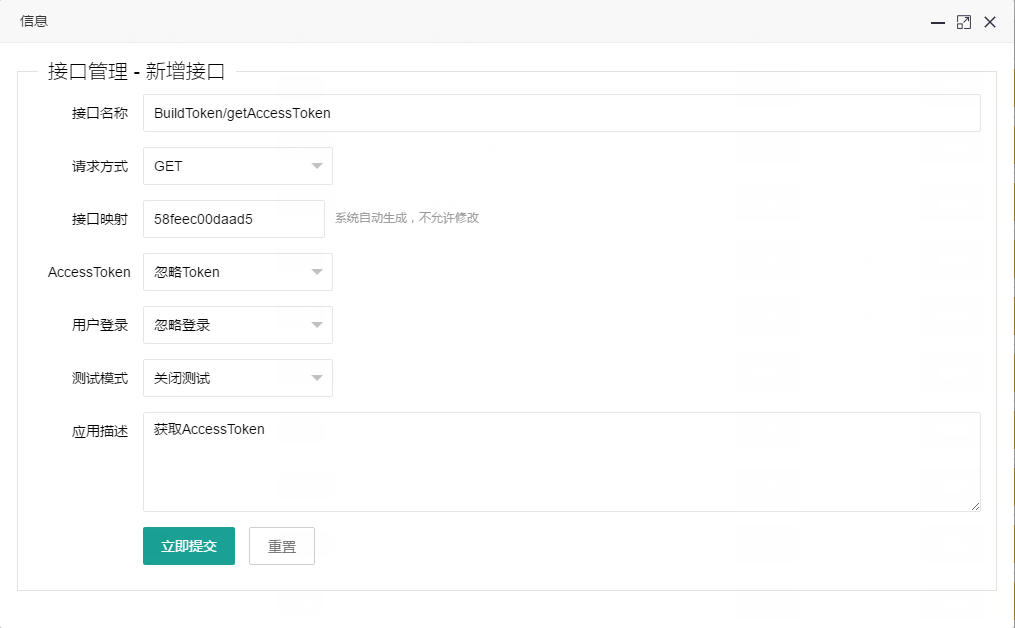The height and width of the screenshot is (628, 1015).
Task: Click the 测试模式 field label
Action: tap(100, 378)
